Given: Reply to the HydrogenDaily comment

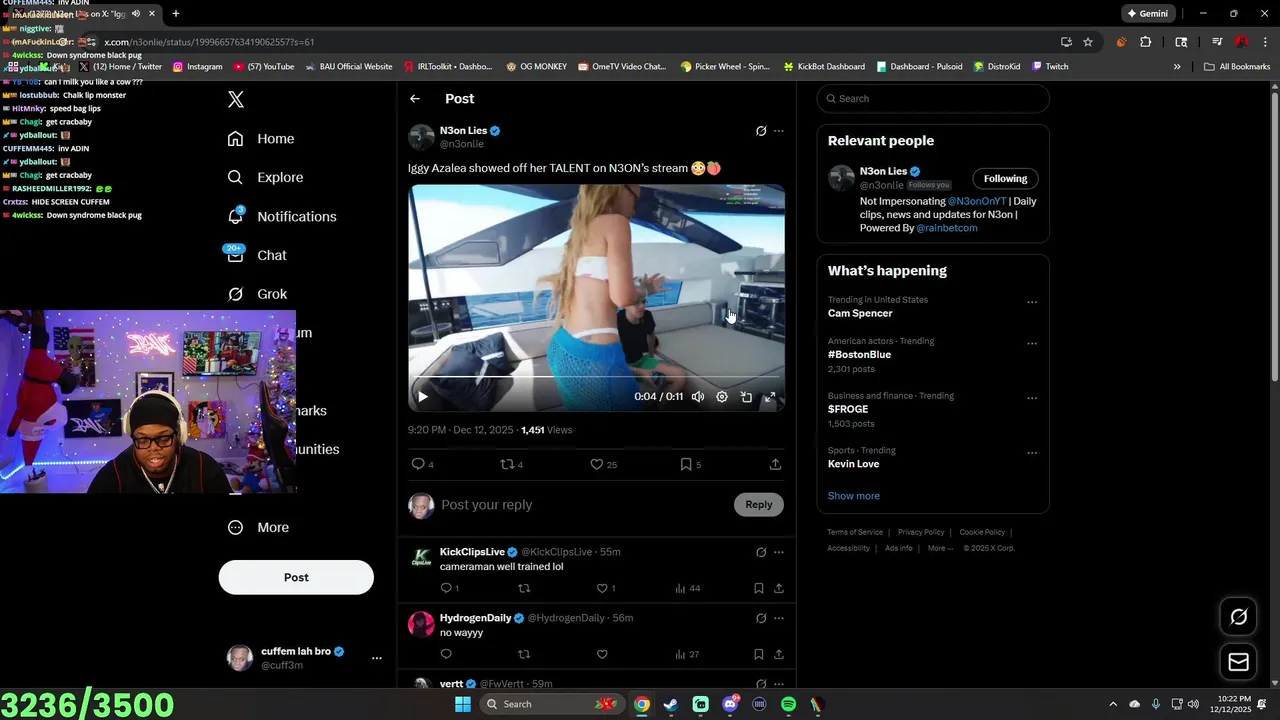Looking at the screenshot, I should [446, 654].
